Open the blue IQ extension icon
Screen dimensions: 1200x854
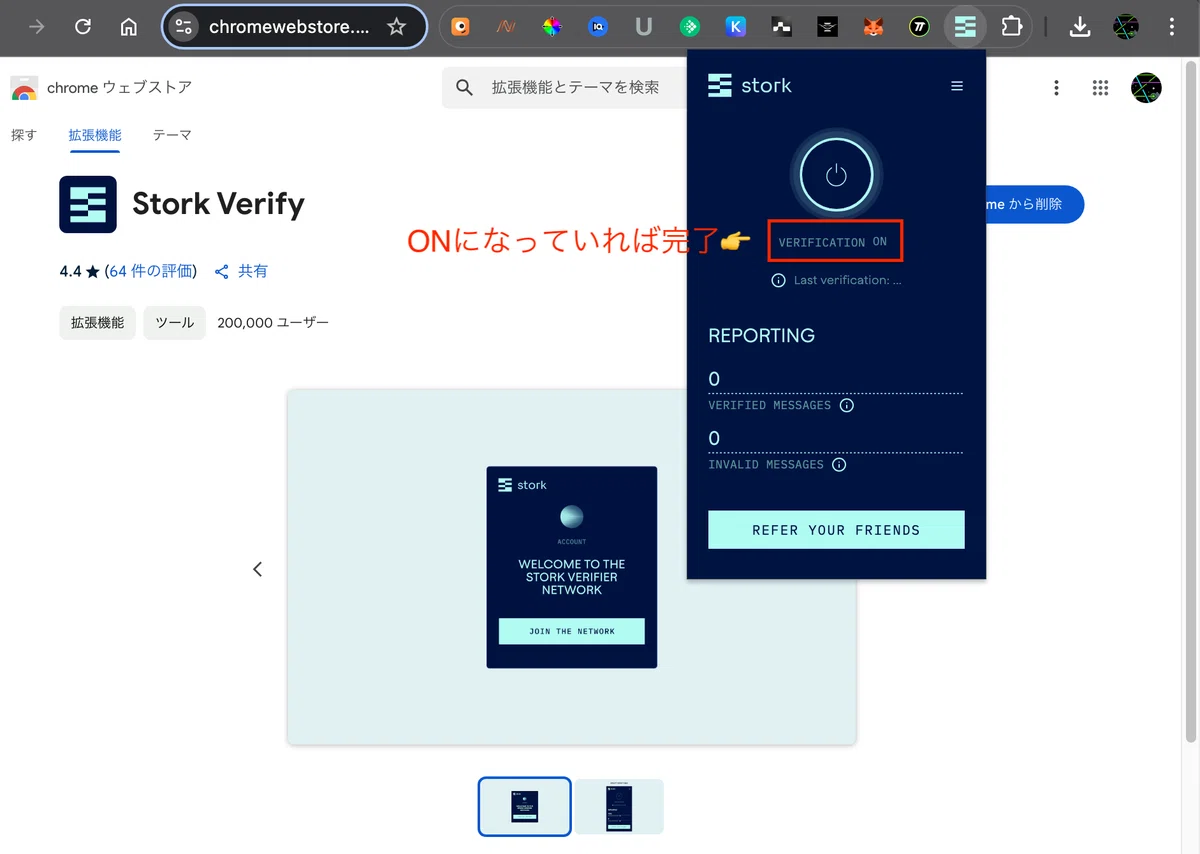[x=598, y=27]
